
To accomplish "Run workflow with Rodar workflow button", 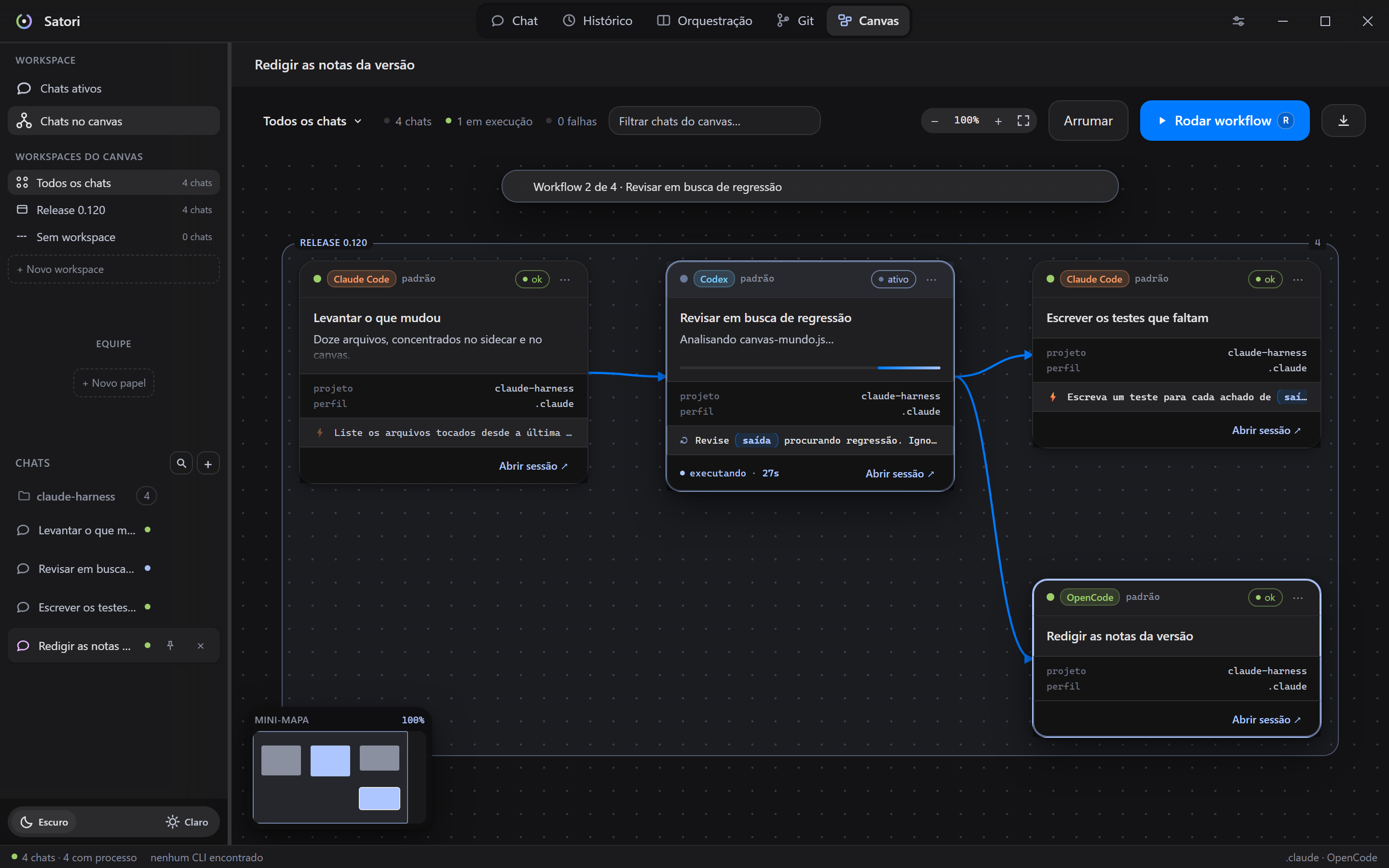I will (x=1224, y=121).
